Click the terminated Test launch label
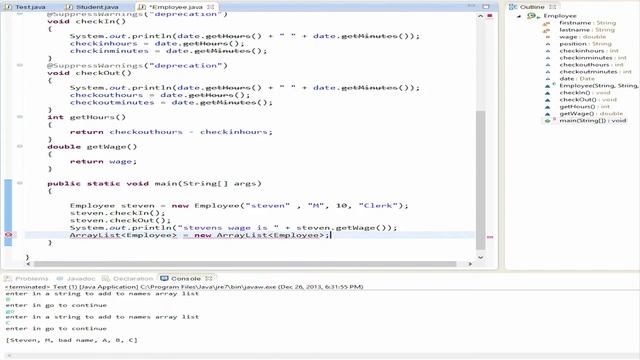Viewport: 640px width, 360px height. tap(184, 287)
